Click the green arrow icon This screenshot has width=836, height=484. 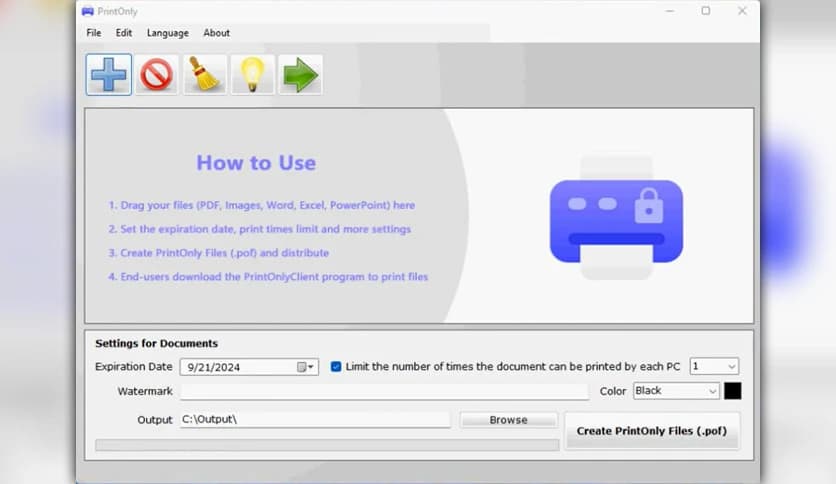(x=300, y=75)
